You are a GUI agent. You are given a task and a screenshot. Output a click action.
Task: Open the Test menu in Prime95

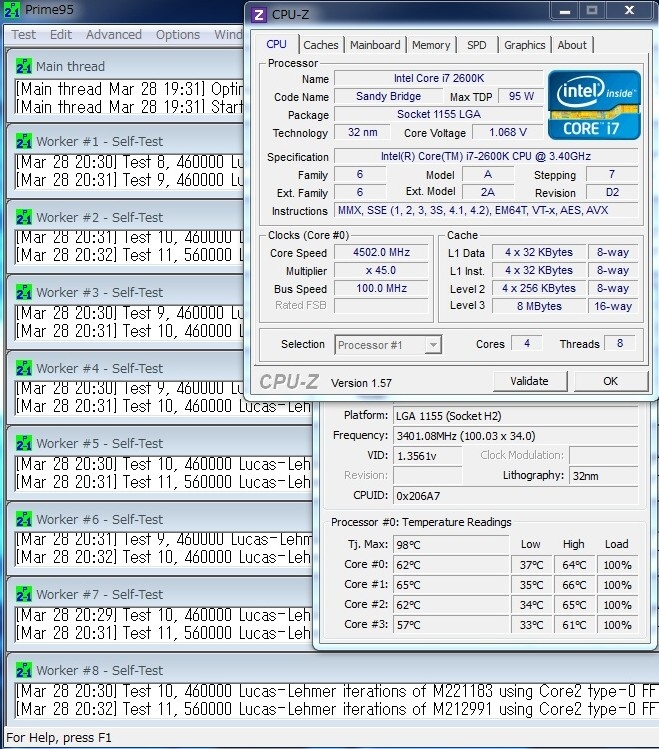[23, 35]
